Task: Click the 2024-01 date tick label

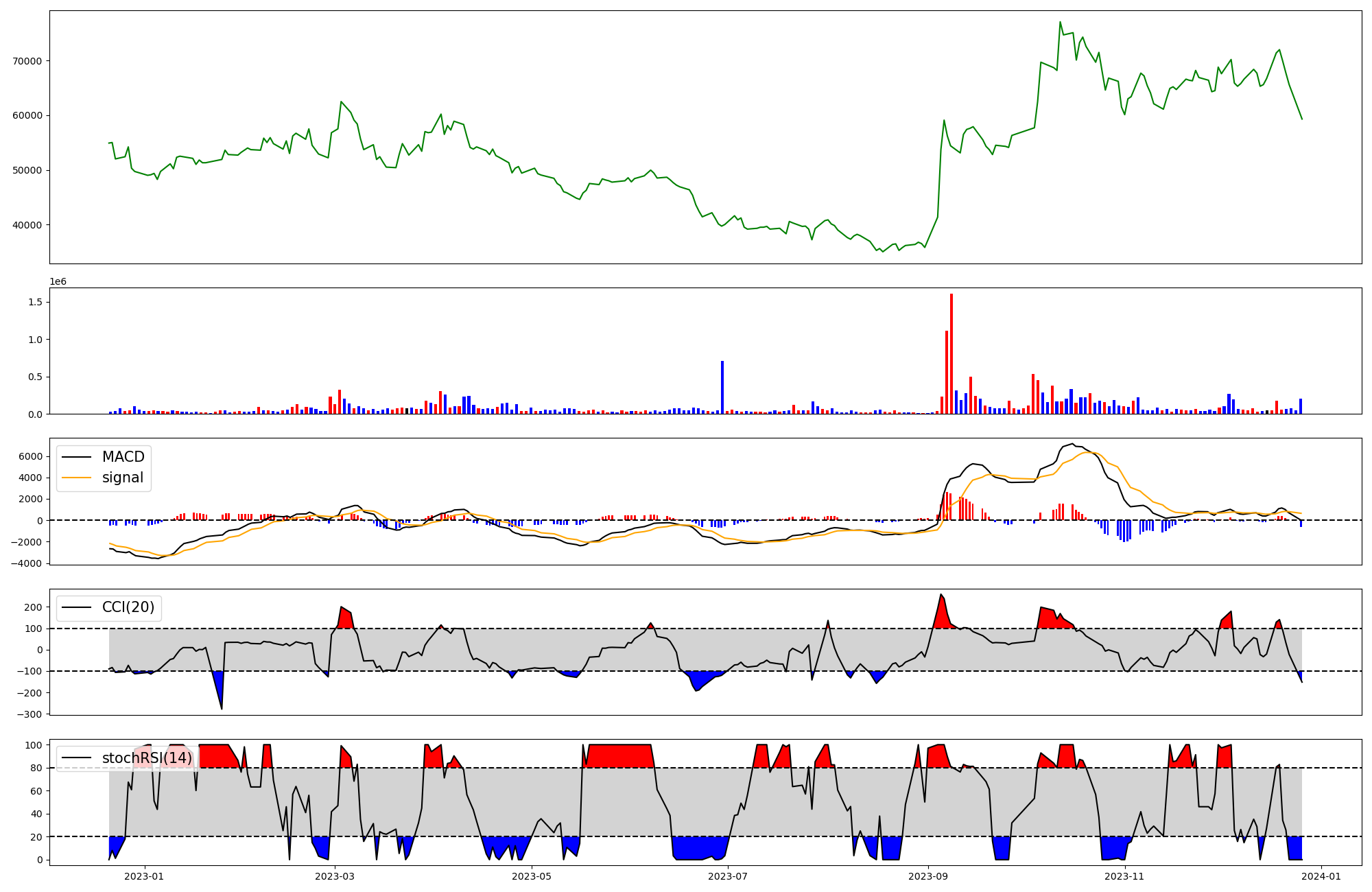Action: point(1321,876)
